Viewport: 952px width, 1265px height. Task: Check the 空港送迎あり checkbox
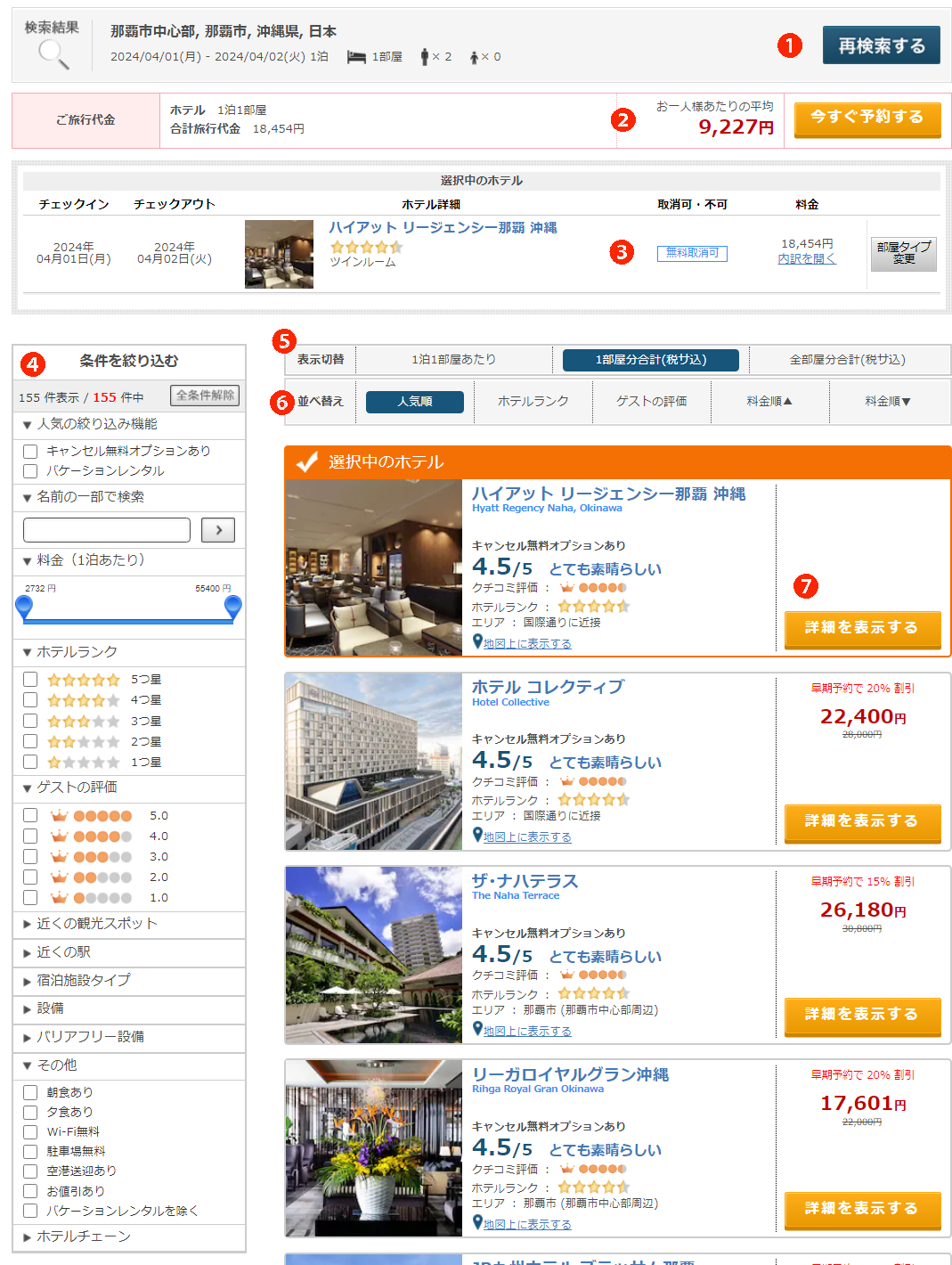tap(30, 1171)
